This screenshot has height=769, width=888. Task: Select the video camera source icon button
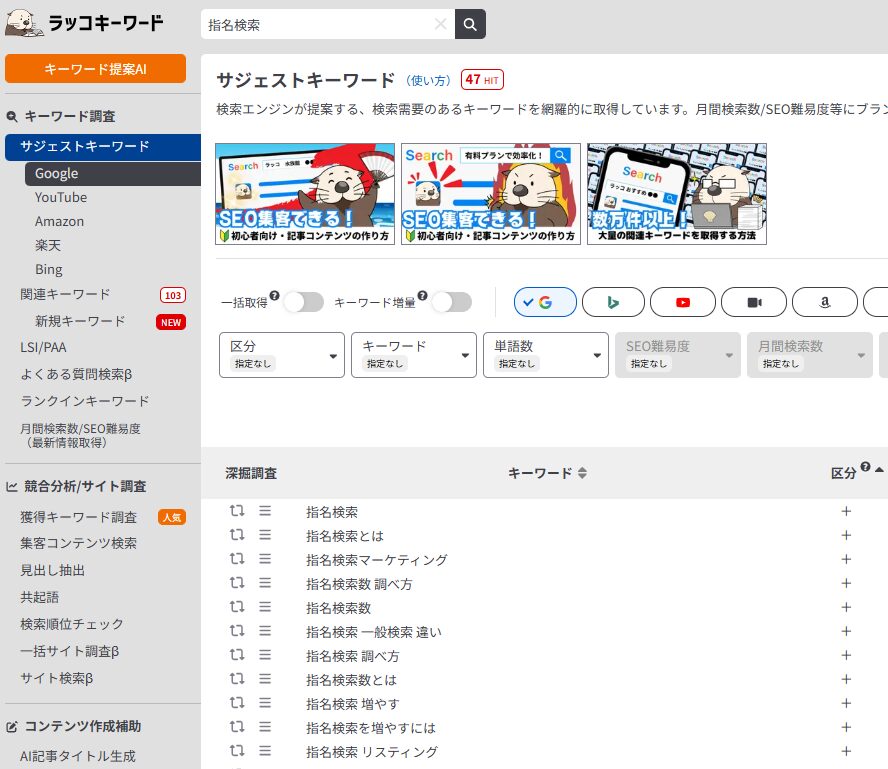(754, 302)
